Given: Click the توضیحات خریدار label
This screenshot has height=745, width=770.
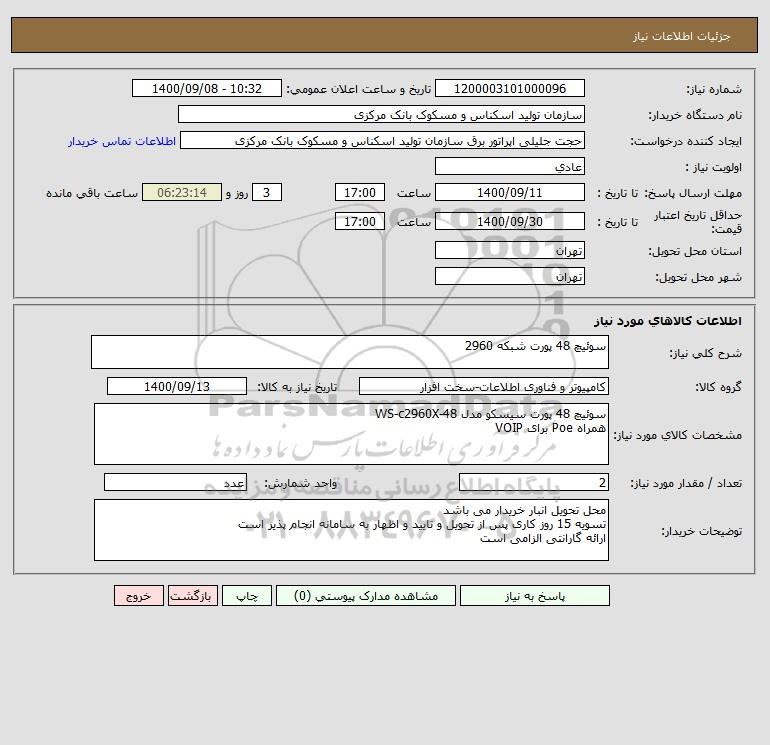Looking at the screenshot, I should (x=702, y=531).
